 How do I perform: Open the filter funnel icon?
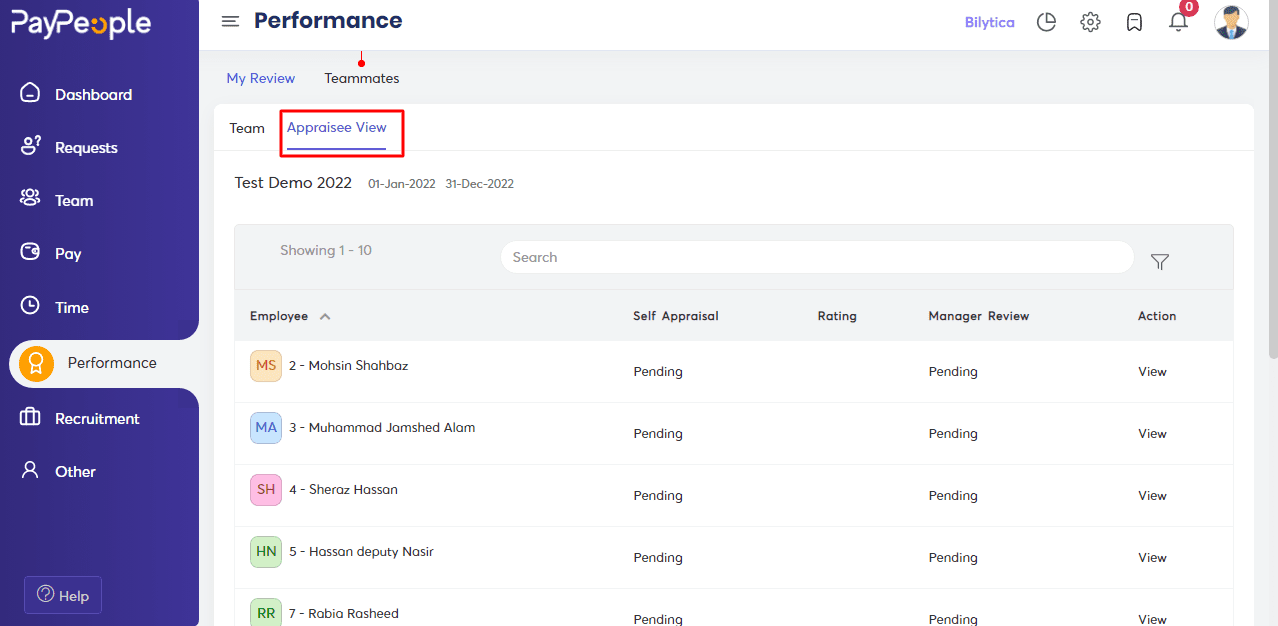pyautogui.click(x=1160, y=261)
